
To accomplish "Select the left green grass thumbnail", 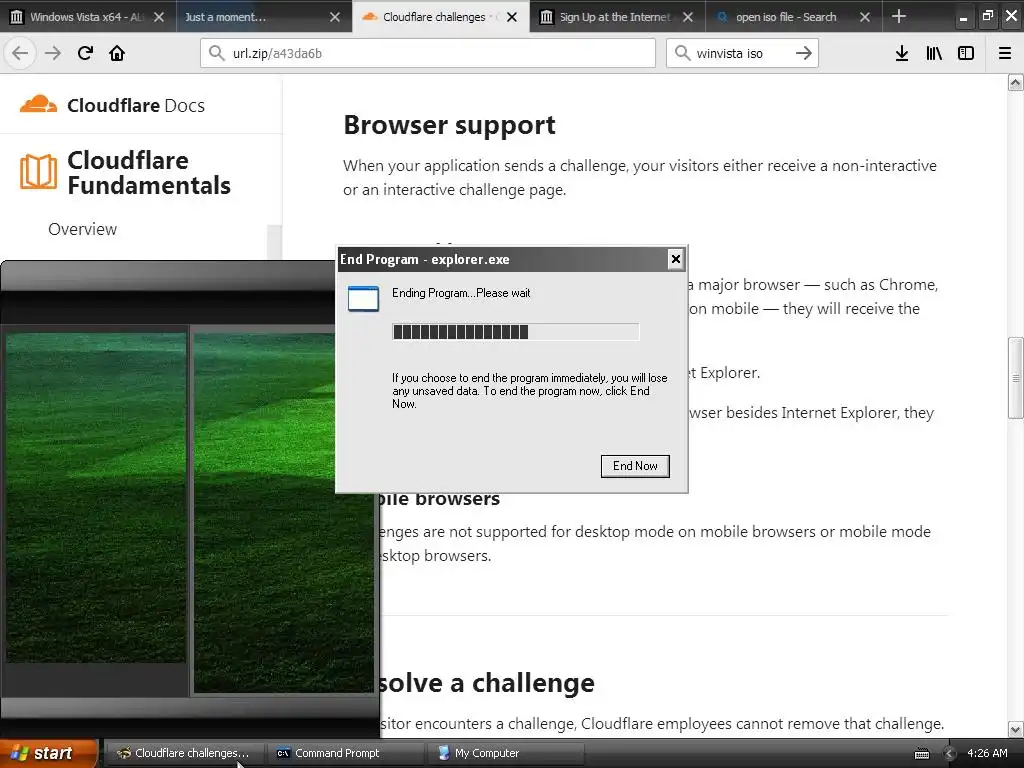I will [96, 498].
